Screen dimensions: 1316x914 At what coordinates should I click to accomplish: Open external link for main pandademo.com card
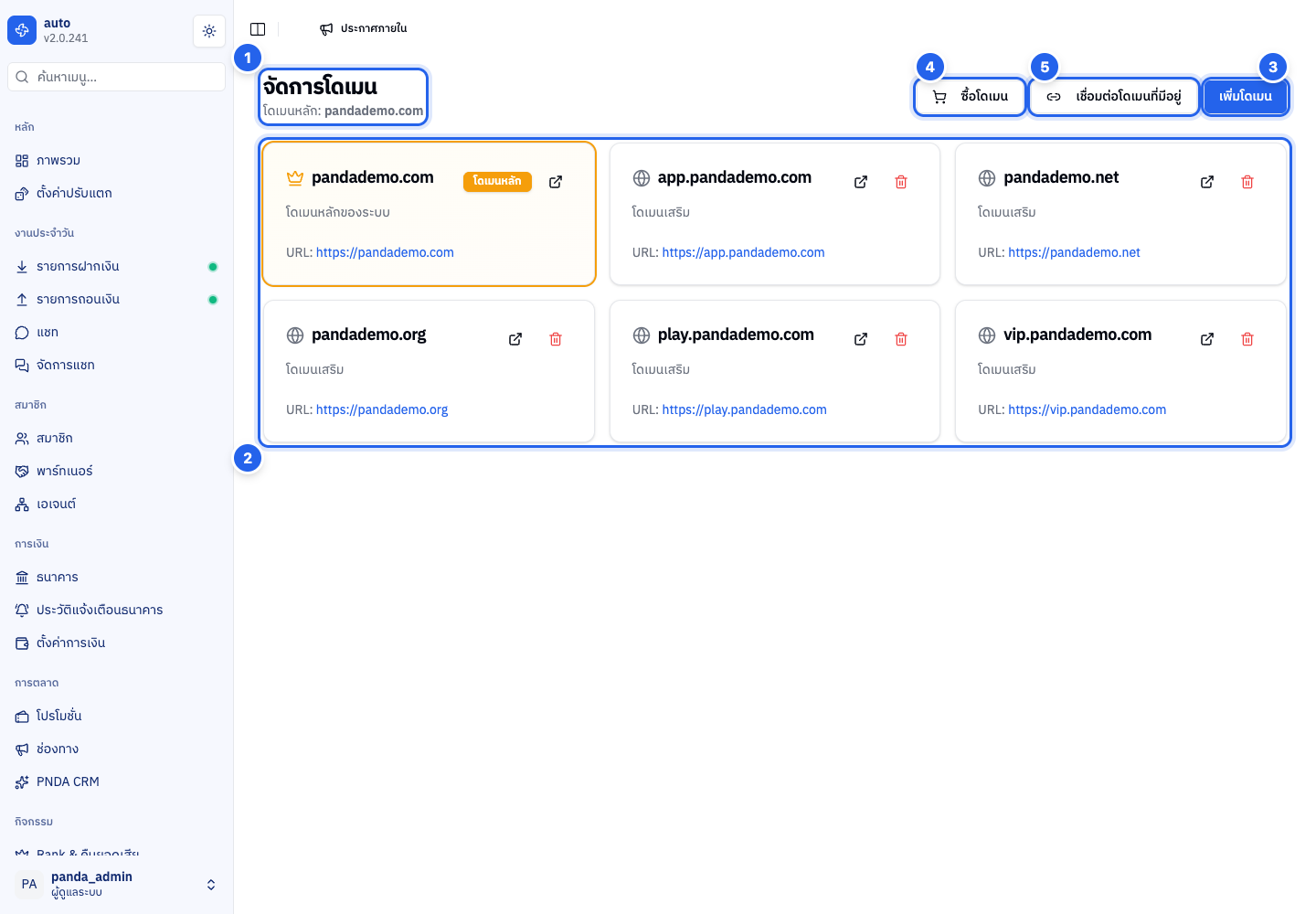pos(556,182)
